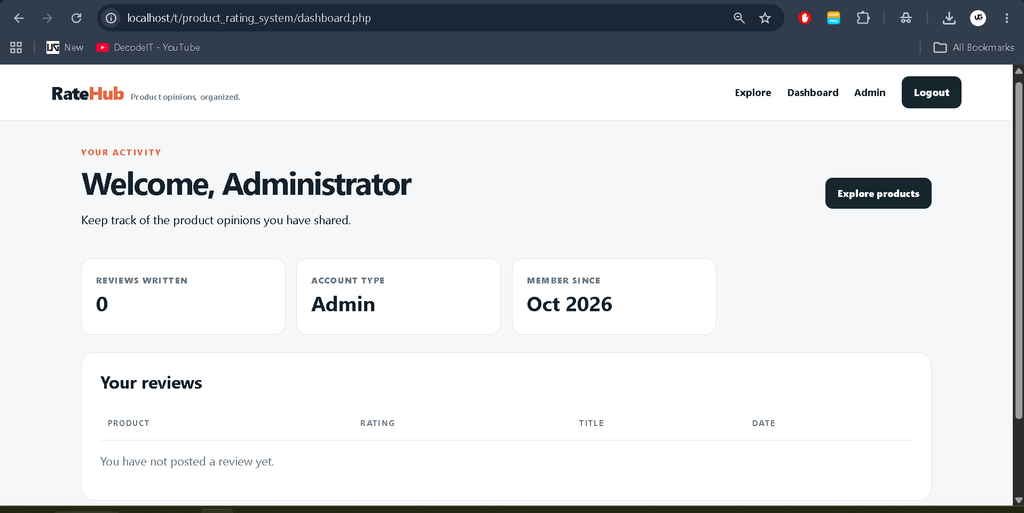Click the zoom magnifier icon in address bar
Viewport: 1024px width, 513px height.
[739, 18]
